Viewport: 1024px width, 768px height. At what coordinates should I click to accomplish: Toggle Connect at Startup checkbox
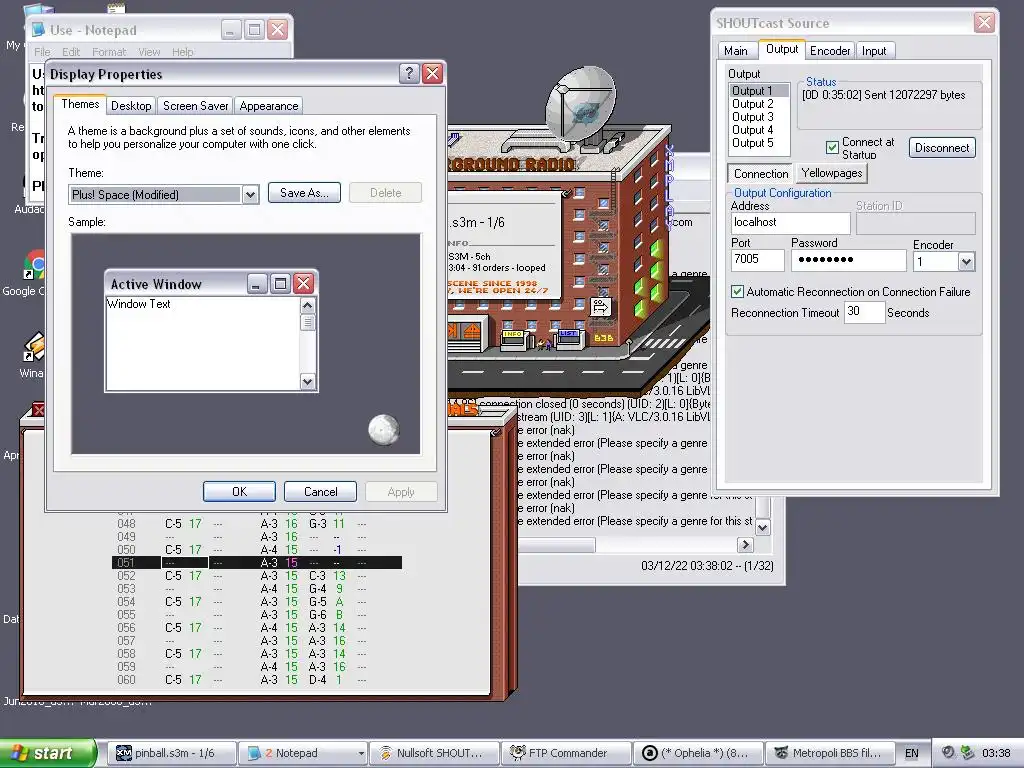[832, 148]
